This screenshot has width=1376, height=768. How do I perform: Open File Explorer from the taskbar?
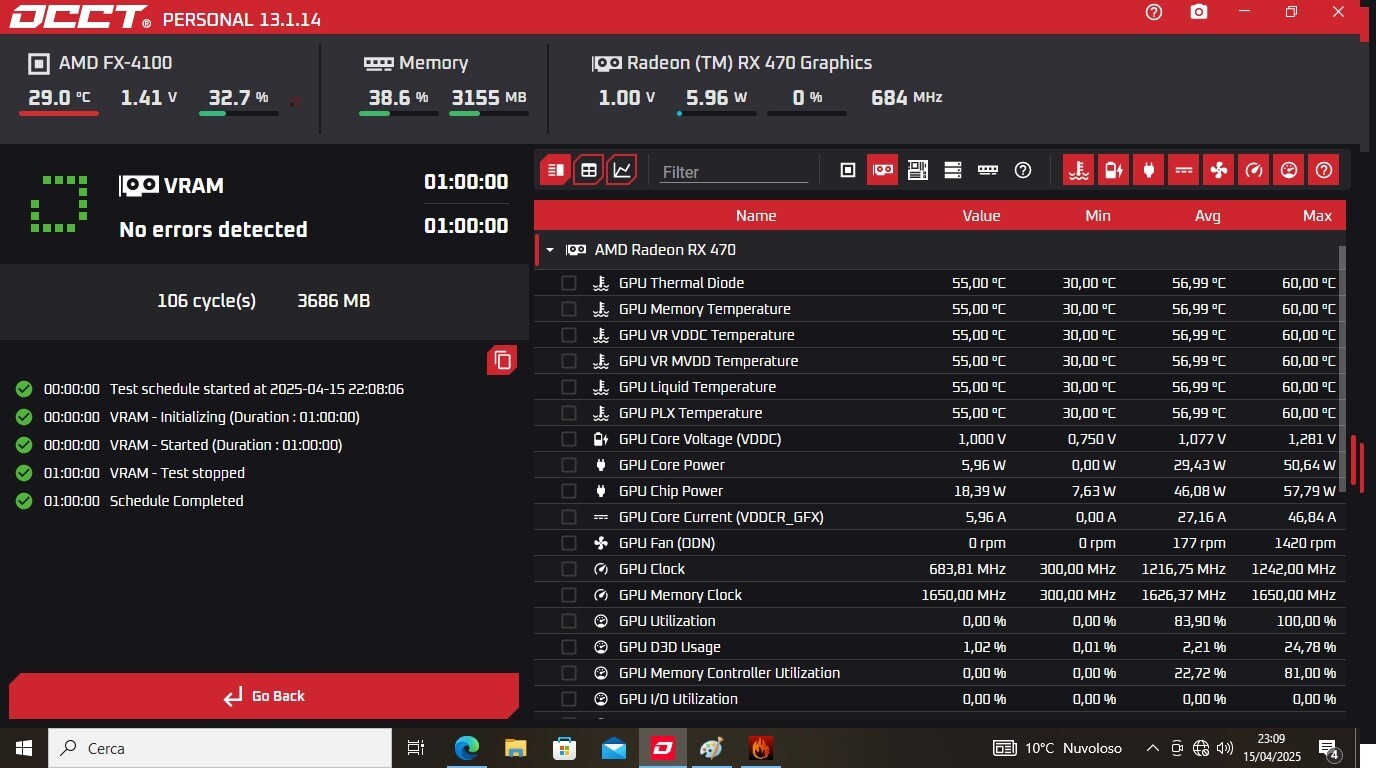click(x=515, y=747)
